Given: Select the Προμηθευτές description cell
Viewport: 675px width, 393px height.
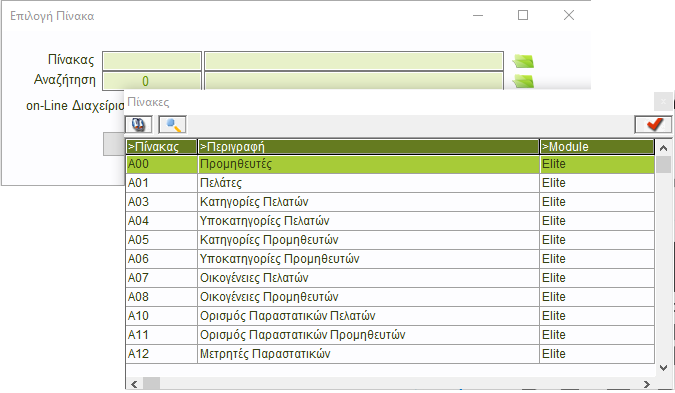Looking at the screenshot, I should (368, 164).
